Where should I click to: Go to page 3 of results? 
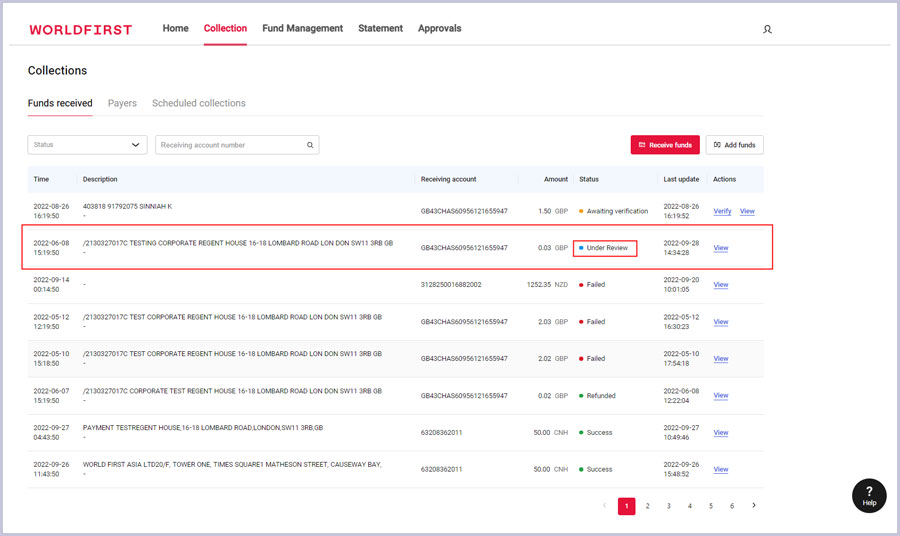[x=668, y=506]
